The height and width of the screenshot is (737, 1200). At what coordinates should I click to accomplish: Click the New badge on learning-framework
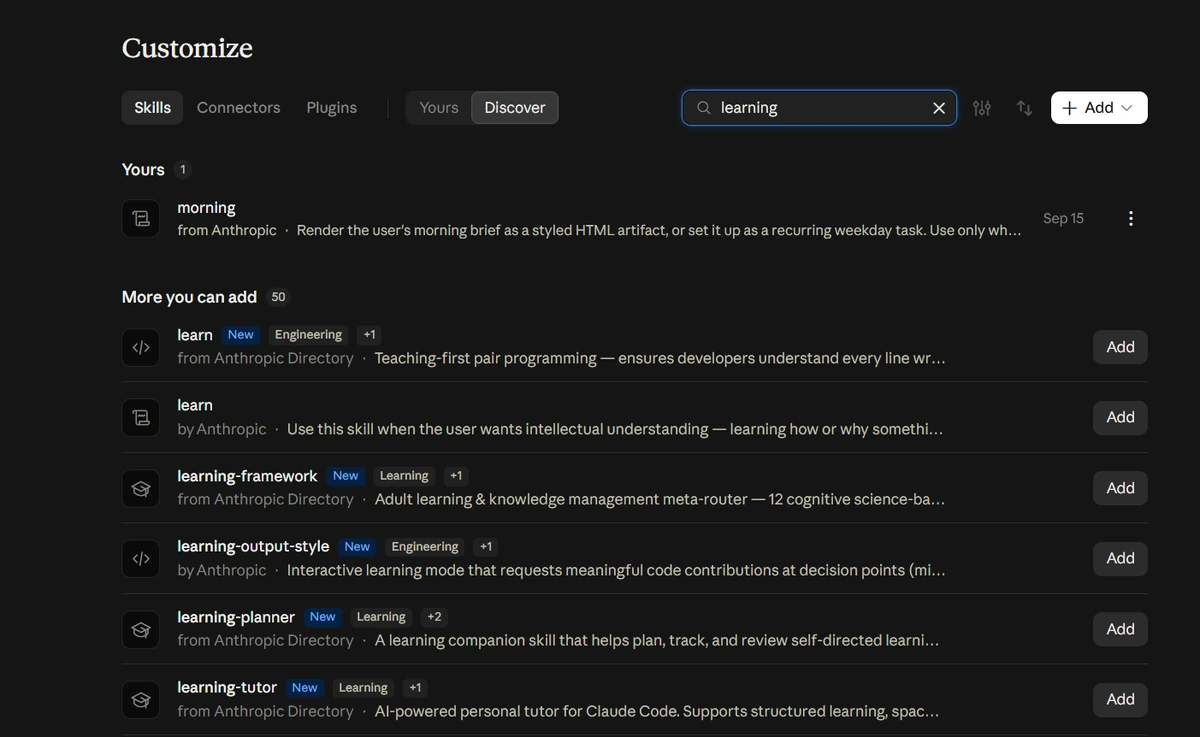pos(346,476)
